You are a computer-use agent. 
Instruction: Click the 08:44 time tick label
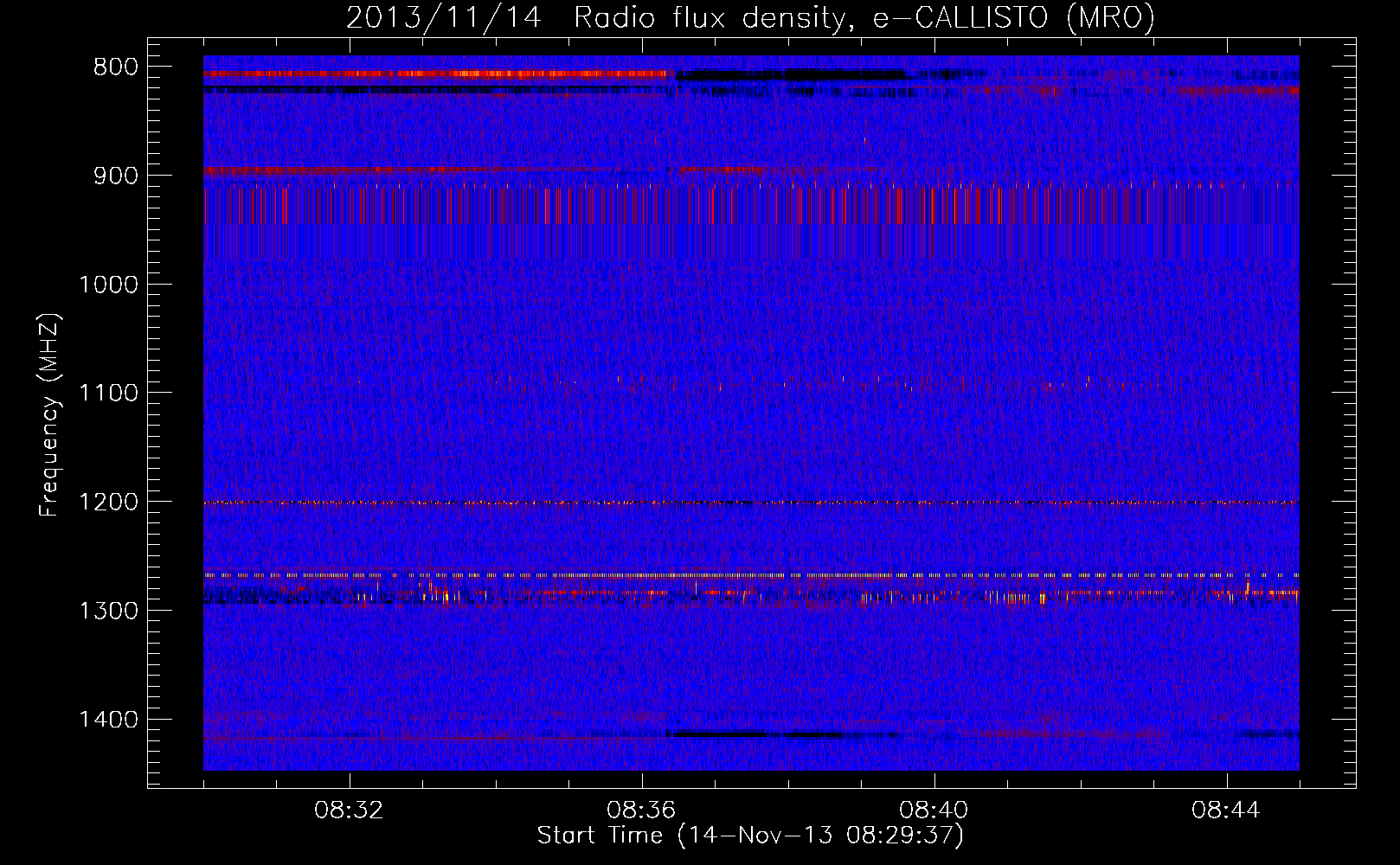coord(1226,811)
